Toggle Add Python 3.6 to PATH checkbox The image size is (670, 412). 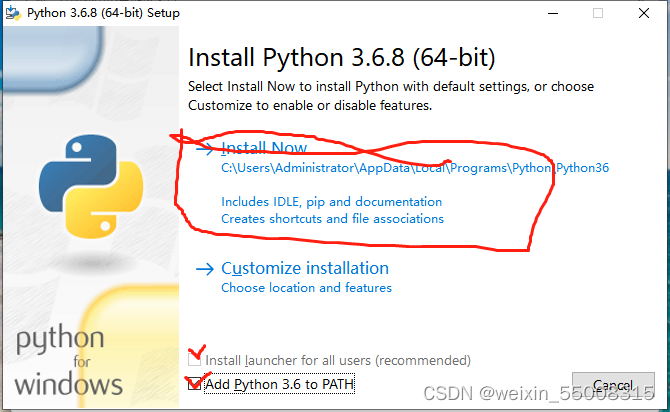(x=194, y=384)
